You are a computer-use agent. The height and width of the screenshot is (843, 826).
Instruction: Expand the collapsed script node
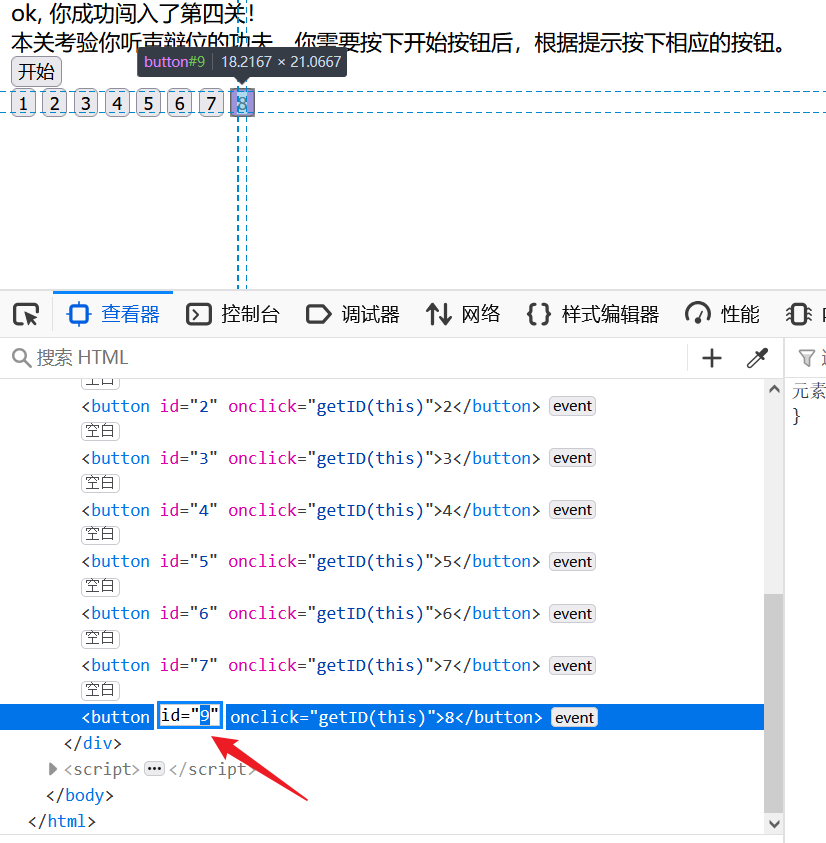[x=52, y=769]
